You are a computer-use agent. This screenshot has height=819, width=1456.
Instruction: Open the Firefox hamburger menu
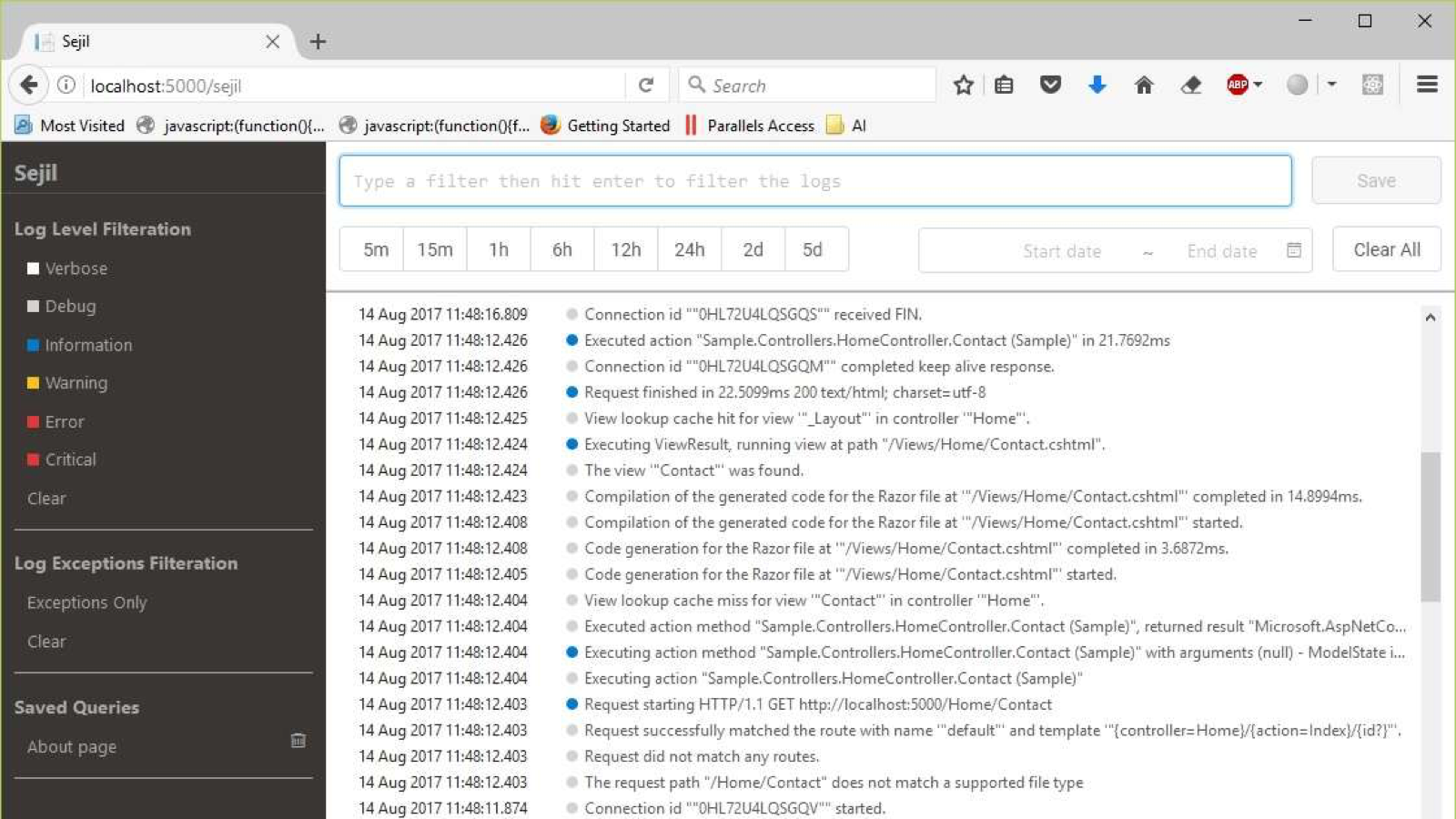1426,84
